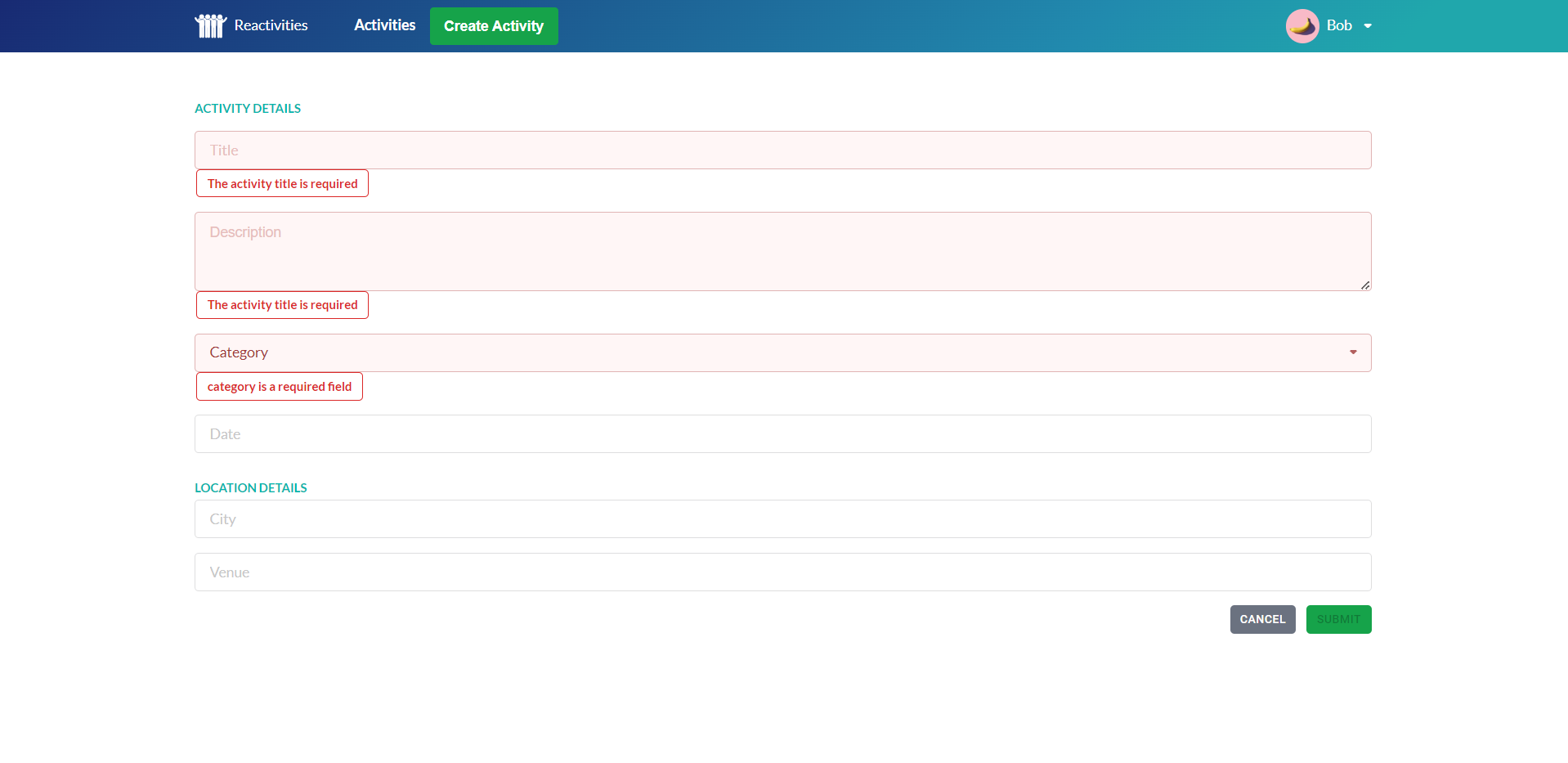Click the Category field's red caret arrow
This screenshot has width=1568, height=763.
click(1353, 352)
